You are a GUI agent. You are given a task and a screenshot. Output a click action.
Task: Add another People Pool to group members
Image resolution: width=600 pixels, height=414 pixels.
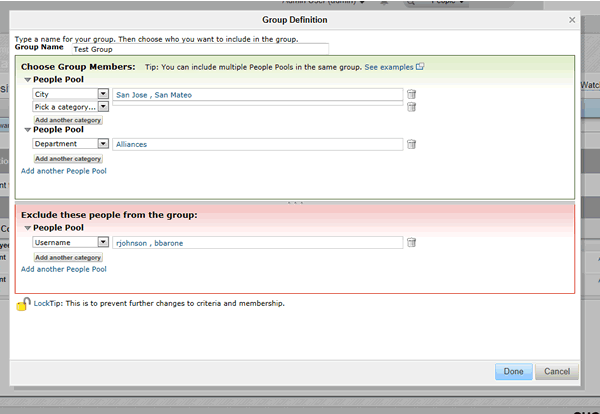coord(64,171)
